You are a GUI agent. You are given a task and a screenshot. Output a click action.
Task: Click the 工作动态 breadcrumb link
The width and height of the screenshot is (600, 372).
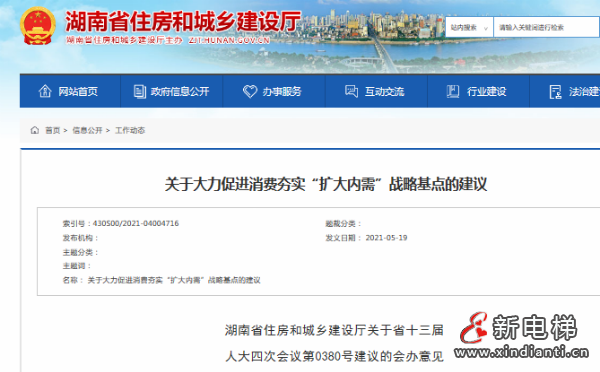pyautogui.click(x=130, y=131)
